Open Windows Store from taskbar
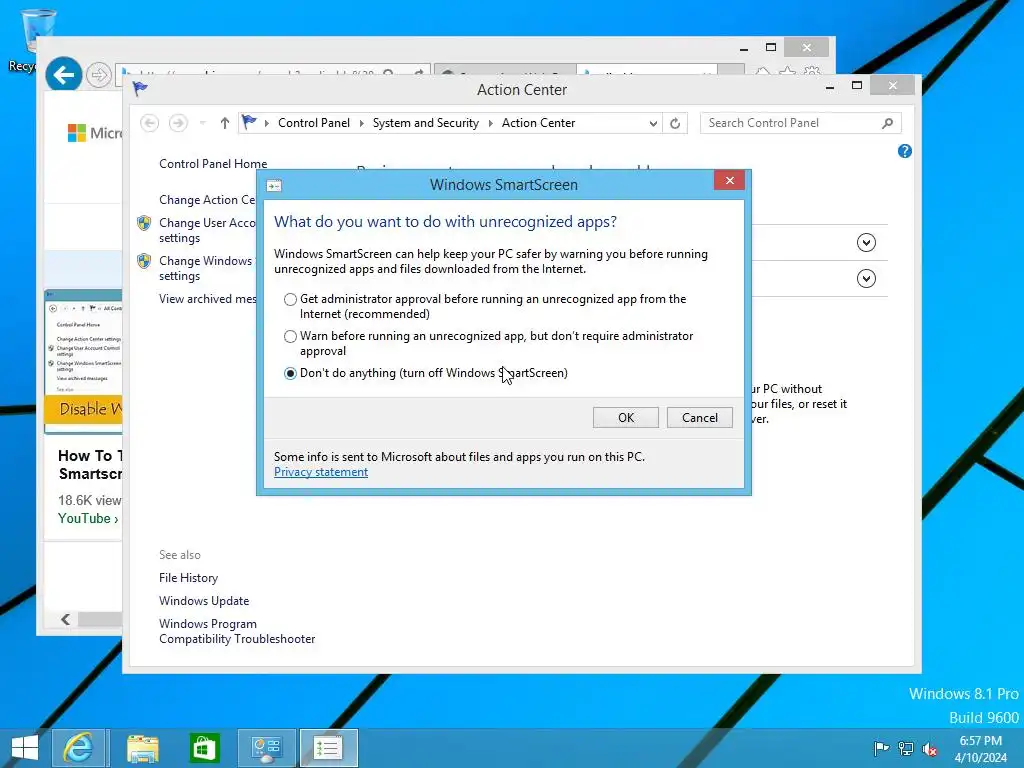This screenshot has width=1024, height=768. (204, 748)
